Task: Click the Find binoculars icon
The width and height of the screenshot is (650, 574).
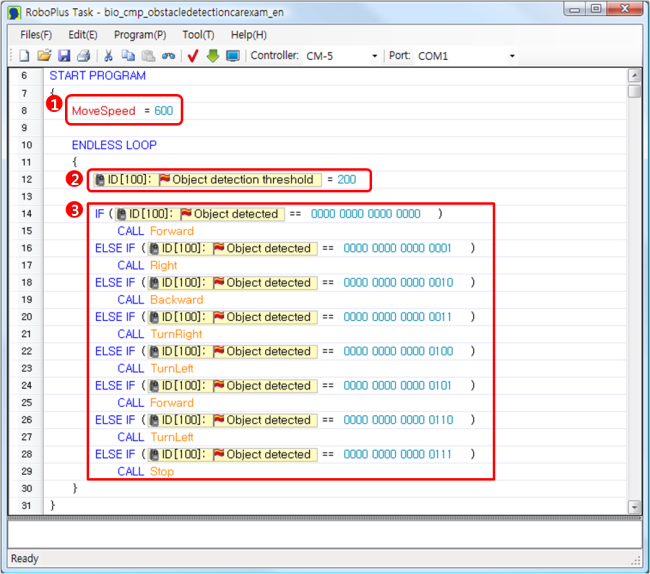Action: [168, 56]
